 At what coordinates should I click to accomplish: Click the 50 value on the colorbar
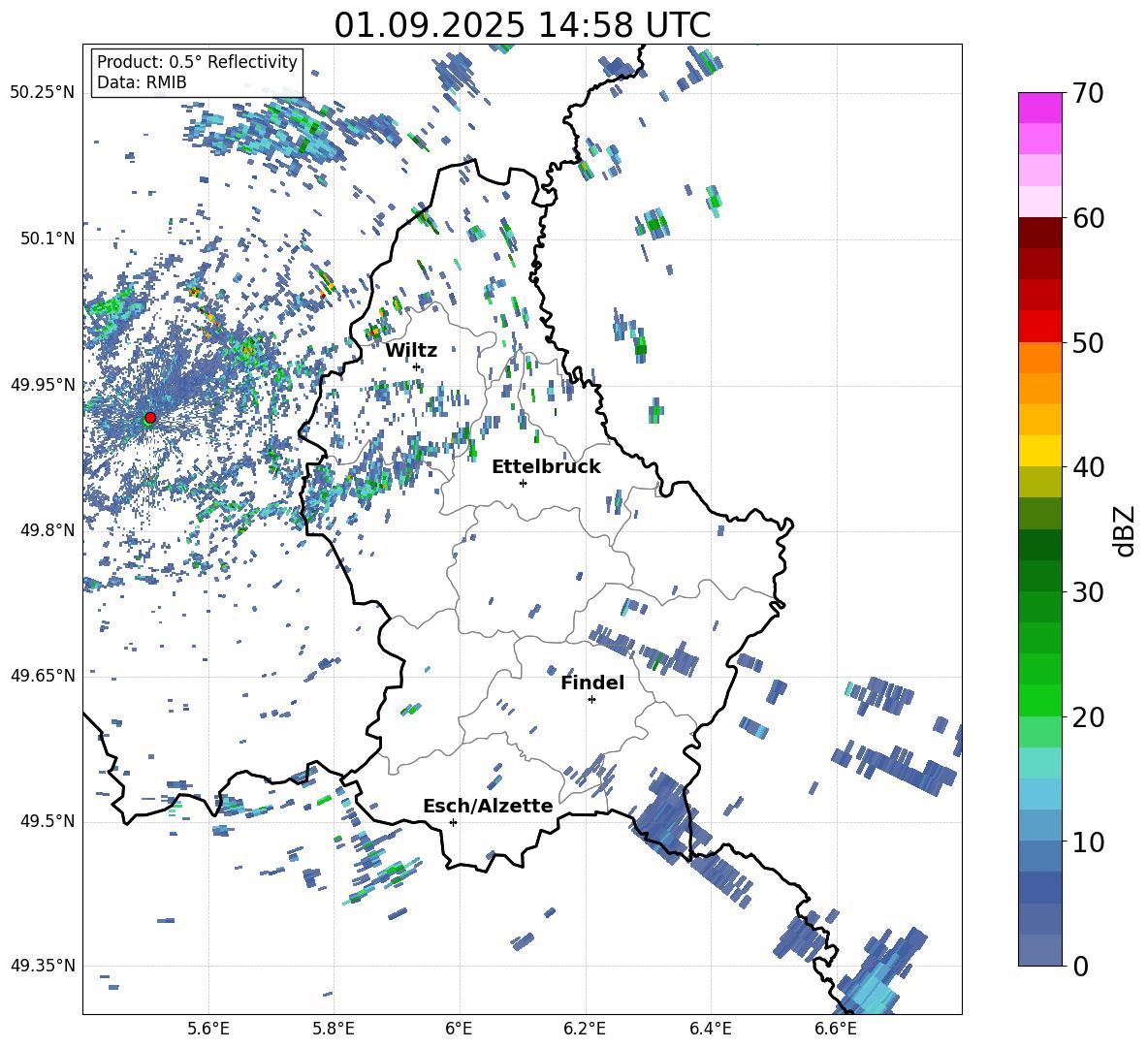[x=1088, y=342]
